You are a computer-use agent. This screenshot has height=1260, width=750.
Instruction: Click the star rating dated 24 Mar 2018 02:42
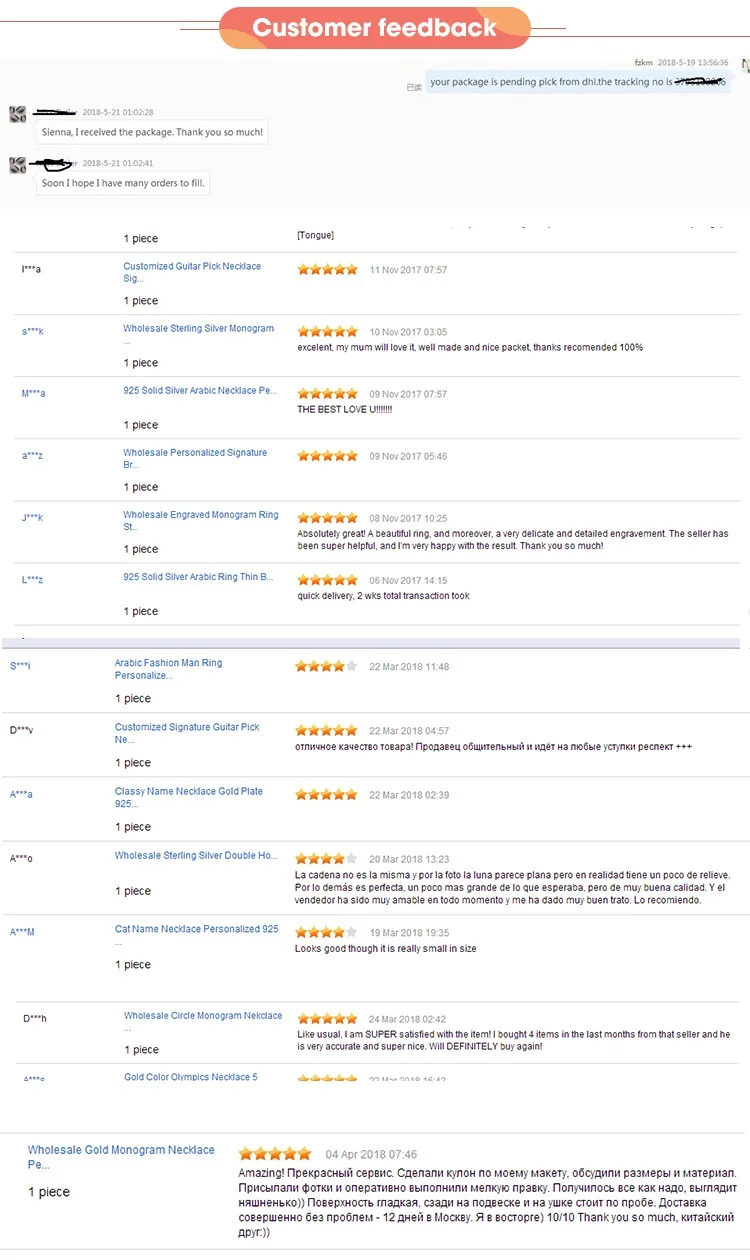(x=327, y=1019)
